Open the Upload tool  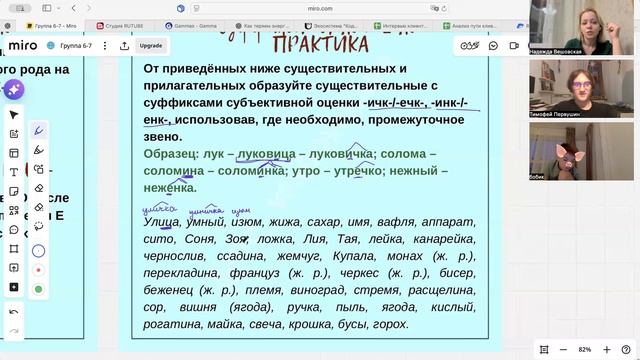(14, 268)
